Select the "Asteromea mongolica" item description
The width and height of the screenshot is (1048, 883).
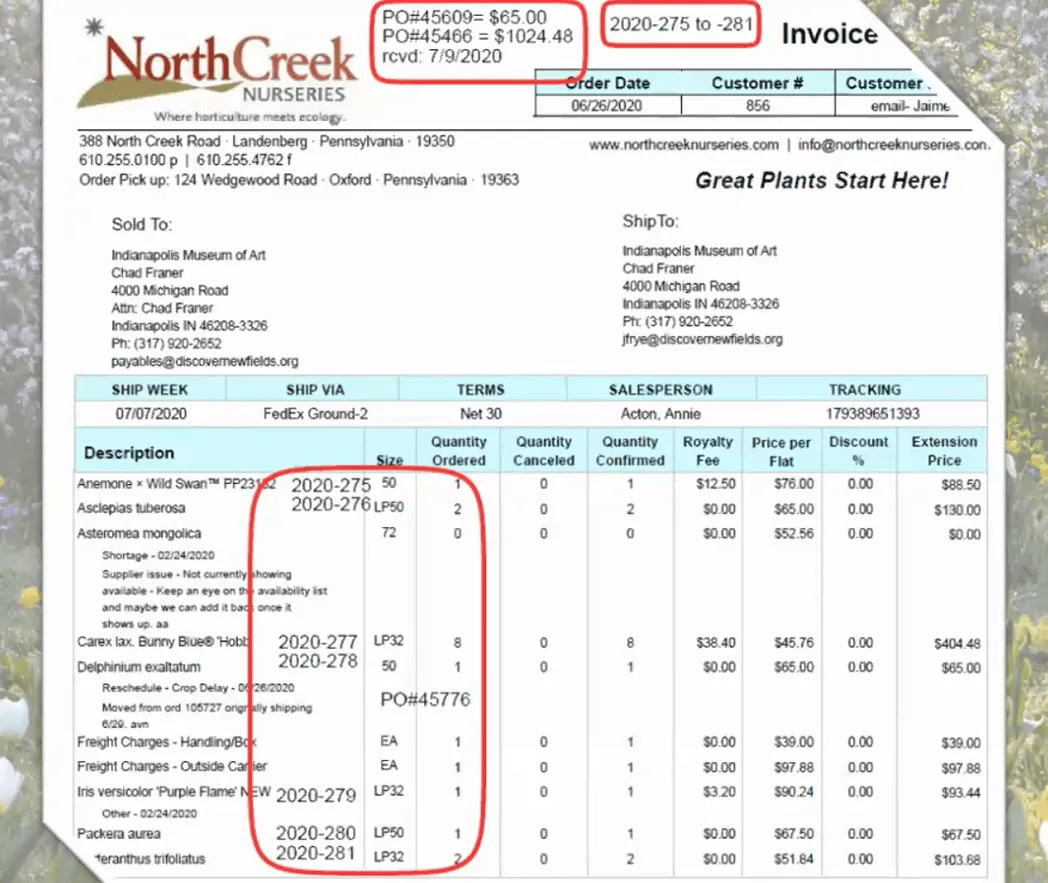tap(139, 533)
